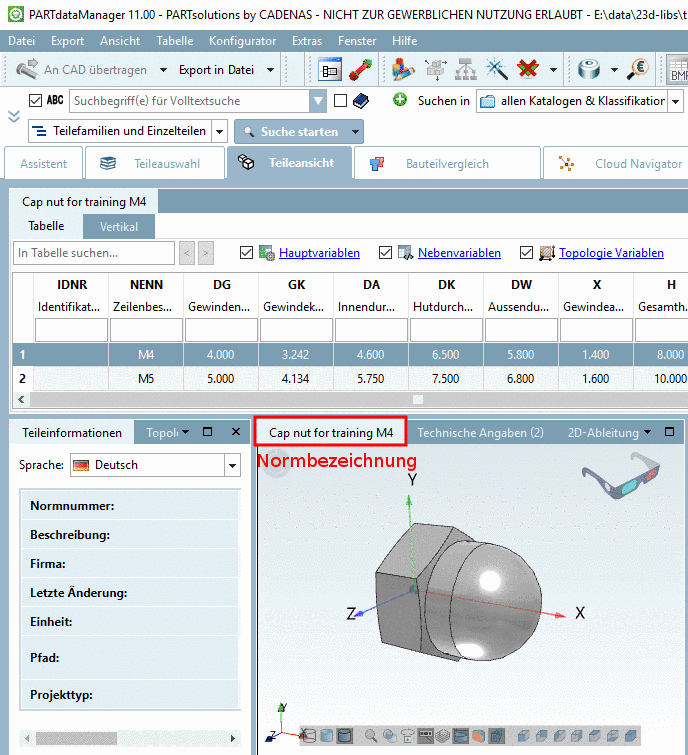Expand the double chevron search options

pos(14,116)
